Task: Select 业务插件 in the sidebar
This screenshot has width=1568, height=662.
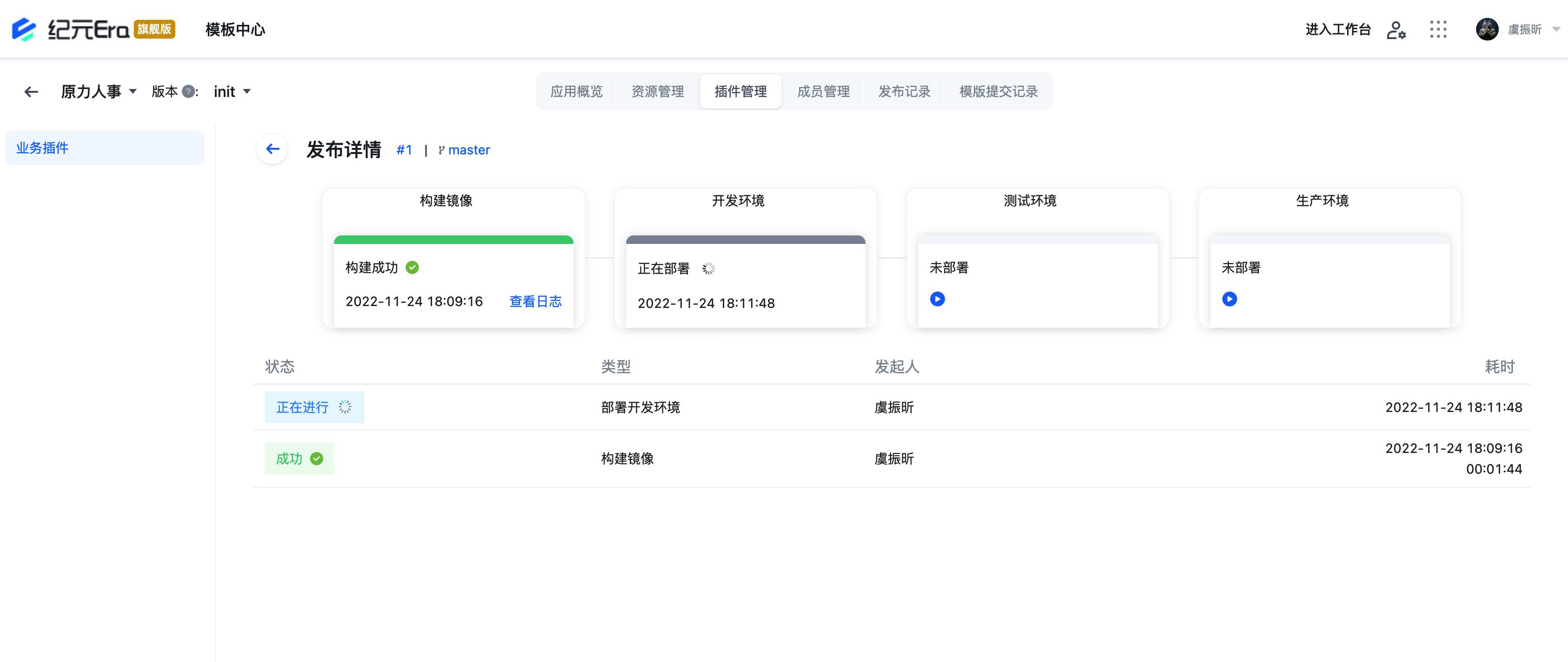Action: 105,148
